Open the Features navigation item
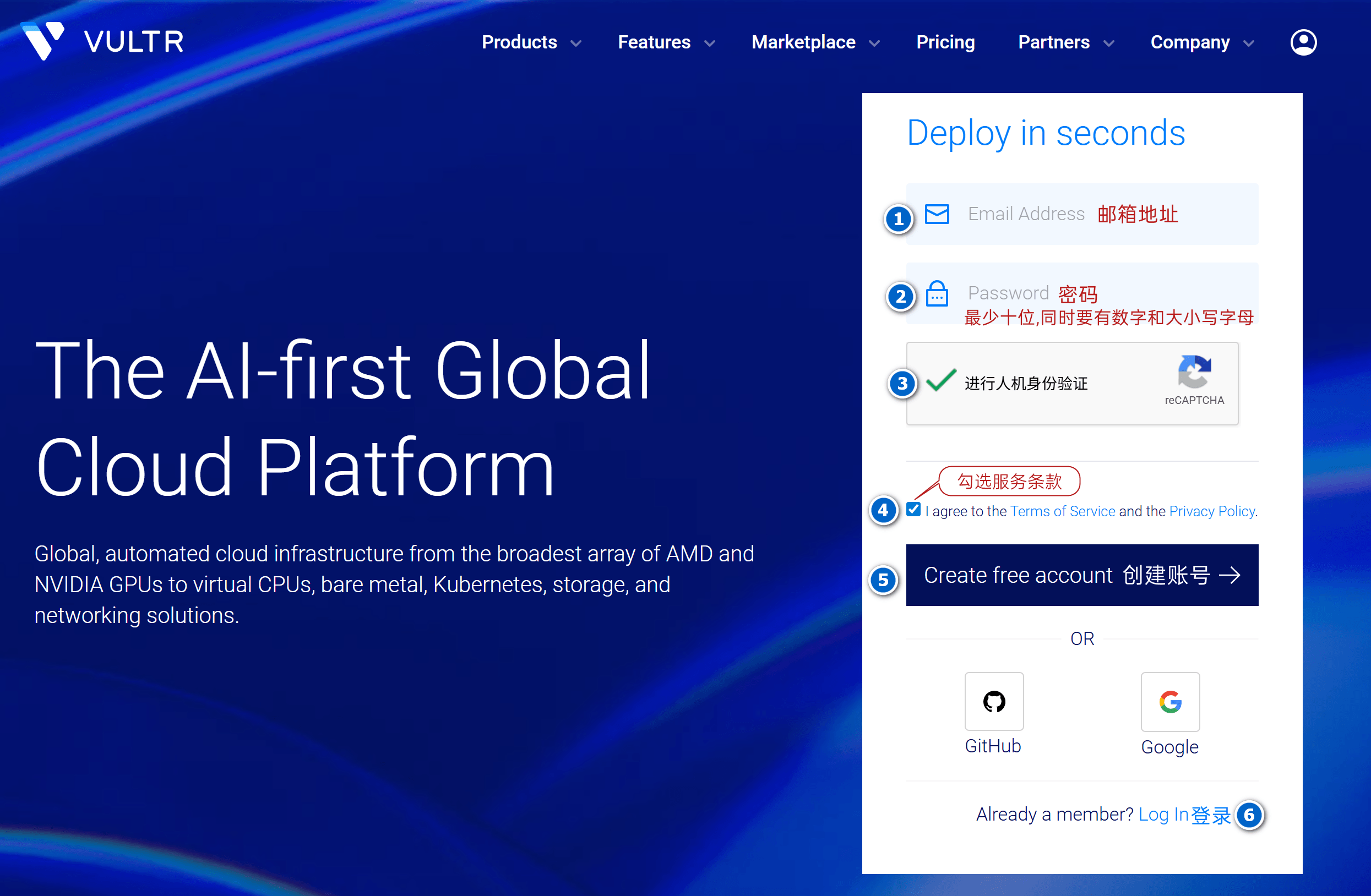The width and height of the screenshot is (1371, 896). click(x=654, y=42)
